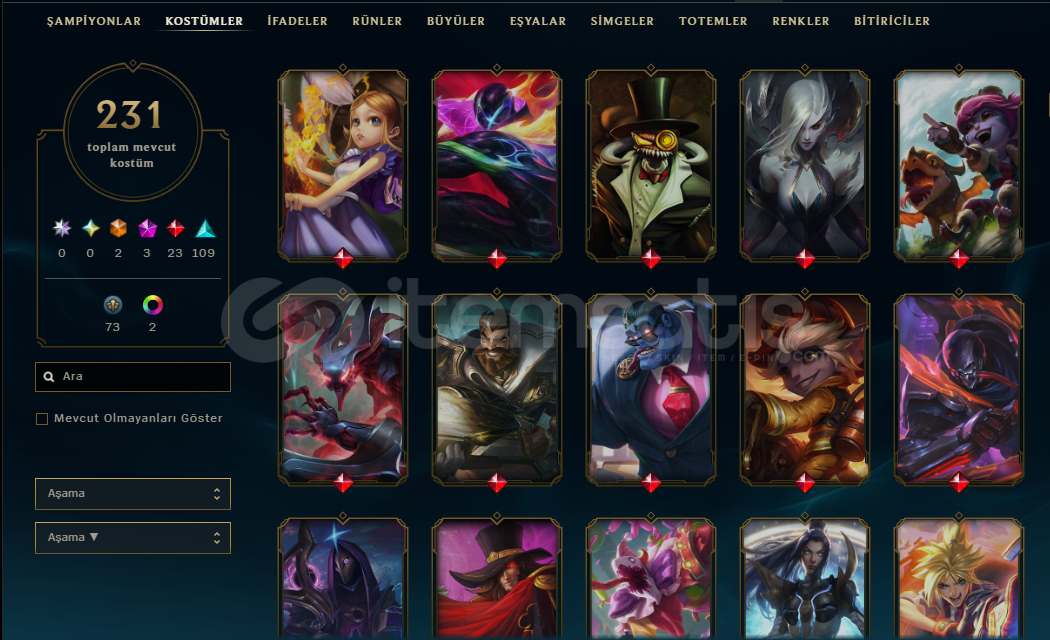
Task: Click the red Epic gem icon with 23
Action: pyautogui.click(x=175, y=229)
